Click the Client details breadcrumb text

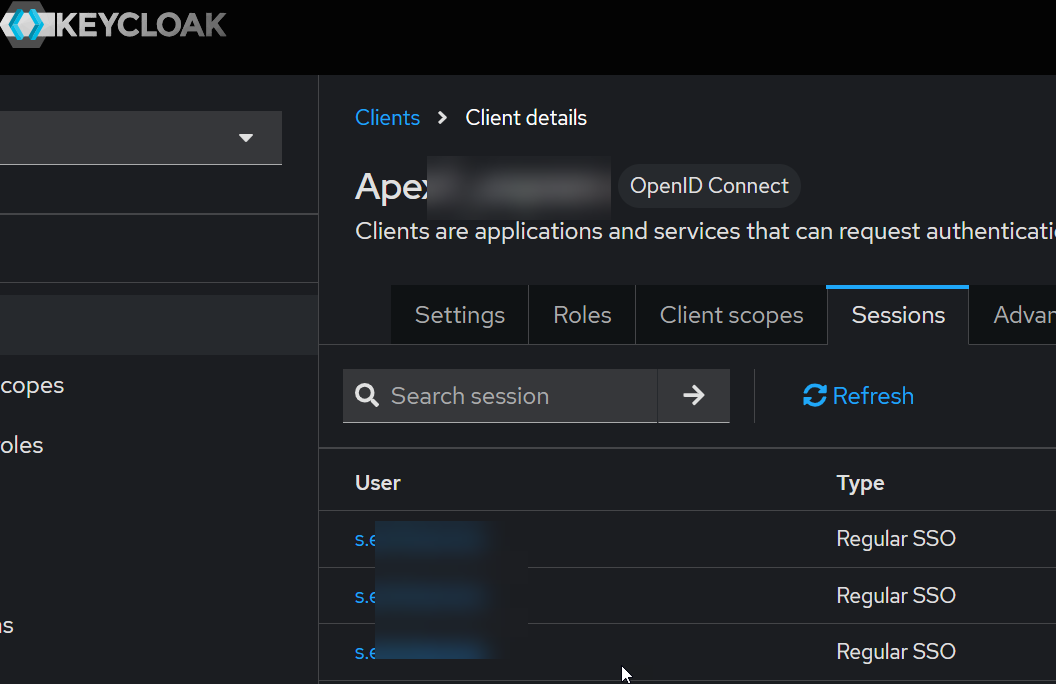tap(526, 118)
